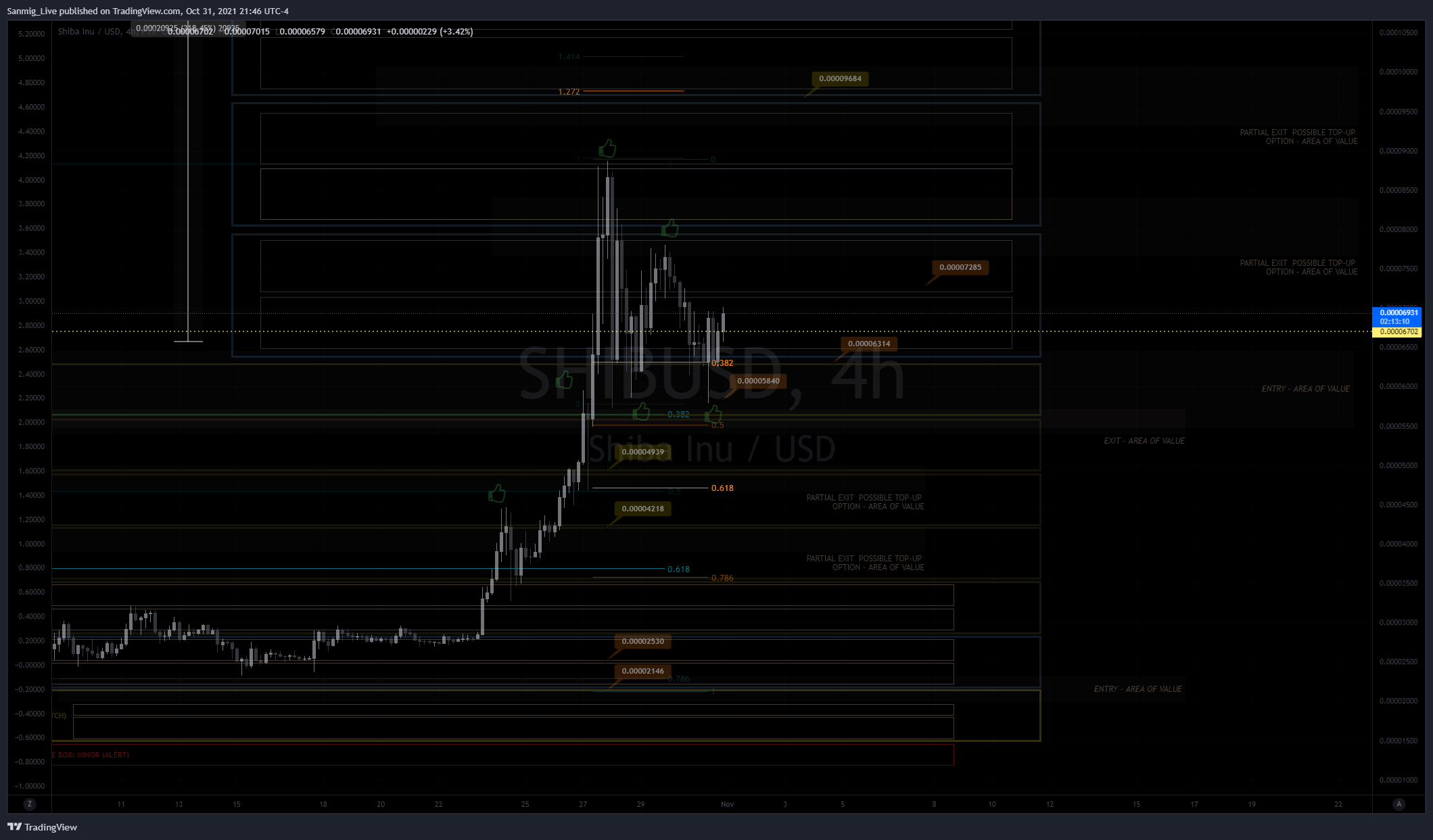Click the orange 1.272 Fibonacci level label
This screenshot has height=840, width=1433.
tap(569, 92)
